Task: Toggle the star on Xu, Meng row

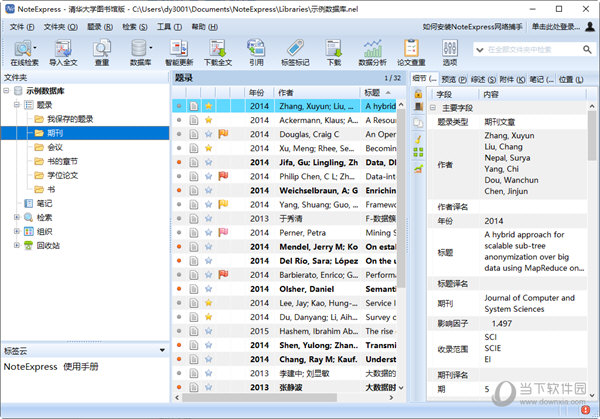Action: [x=208, y=148]
